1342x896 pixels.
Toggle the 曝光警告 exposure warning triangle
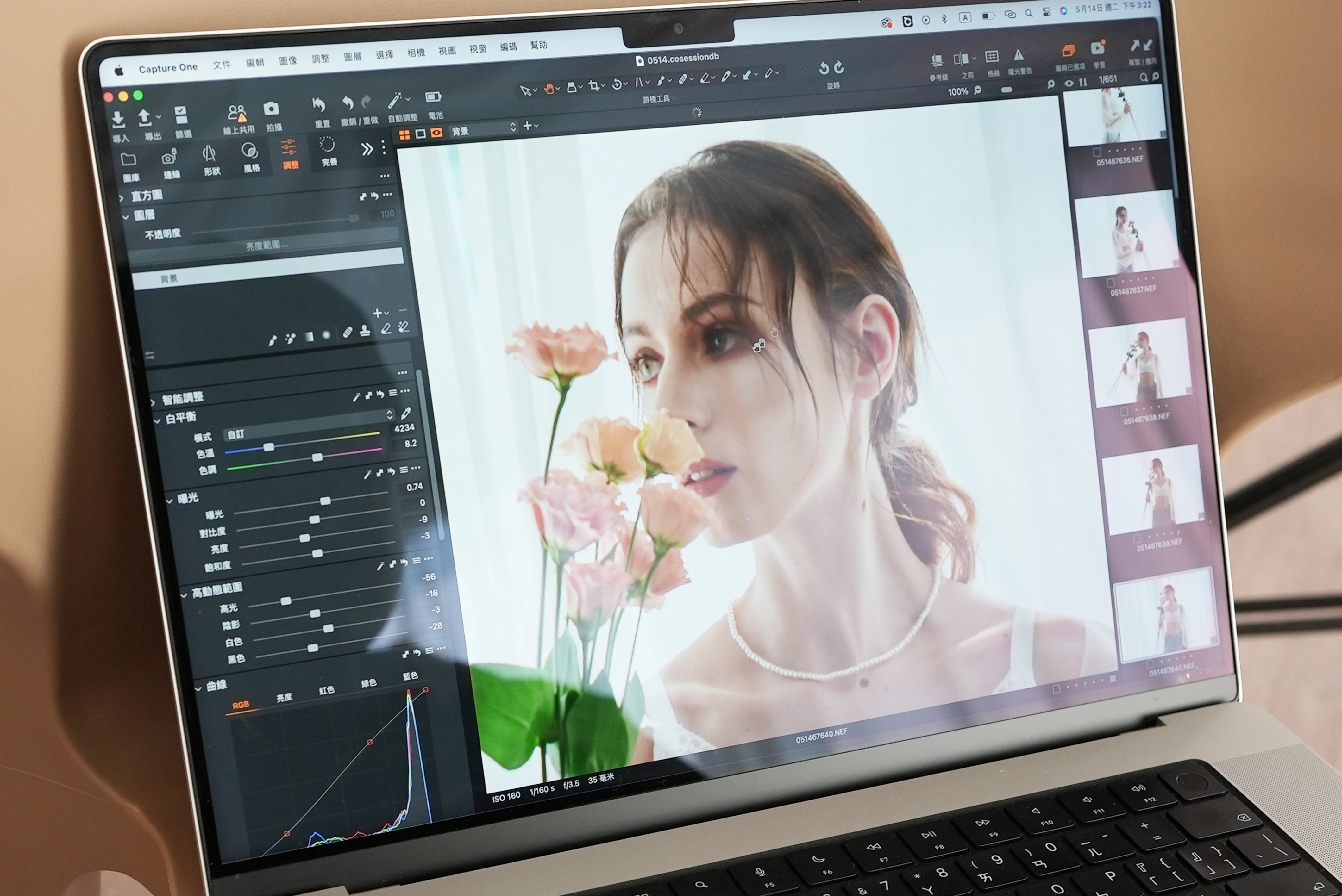click(1019, 55)
